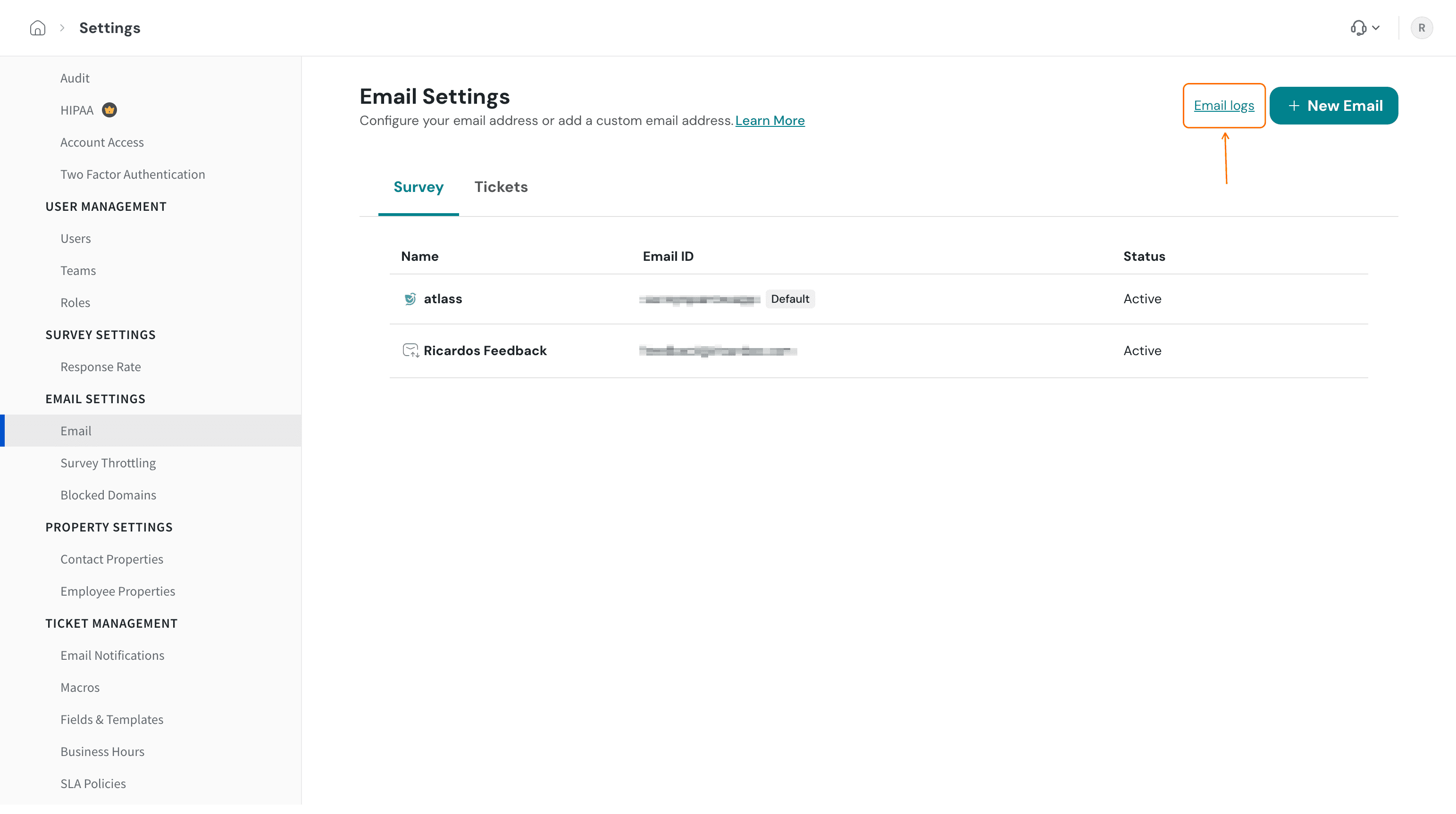Viewport: 1456px width, 814px height.
Task: Open the Teams settings page
Action: (x=78, y=271)
